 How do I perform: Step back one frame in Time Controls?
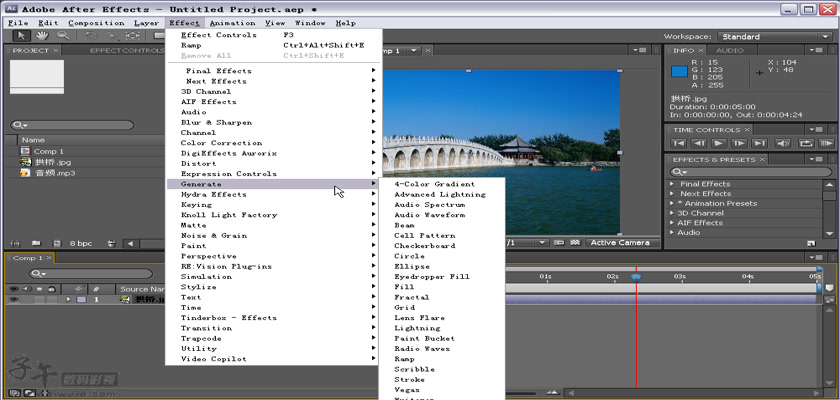(699, 143)
